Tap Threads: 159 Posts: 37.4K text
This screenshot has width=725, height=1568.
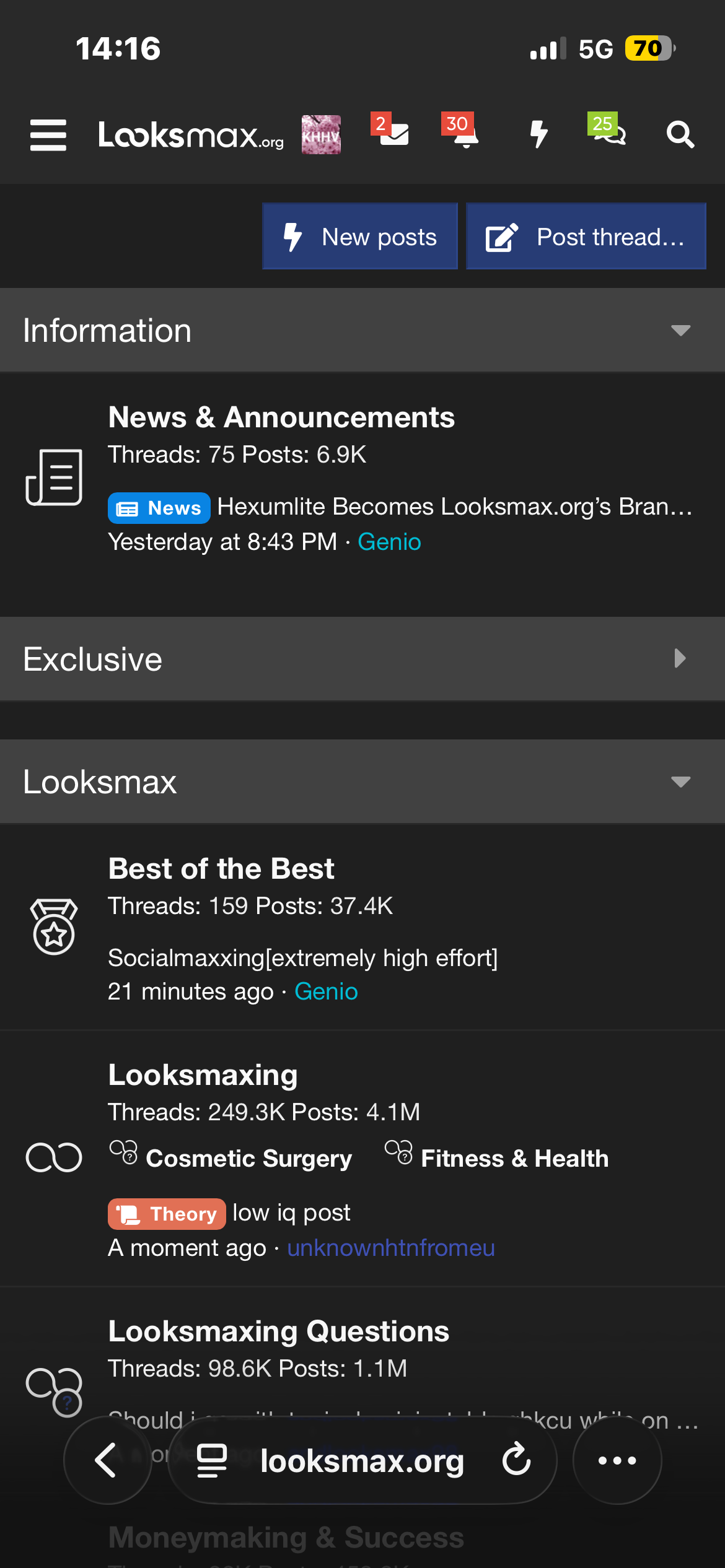[x=250, y=906]
